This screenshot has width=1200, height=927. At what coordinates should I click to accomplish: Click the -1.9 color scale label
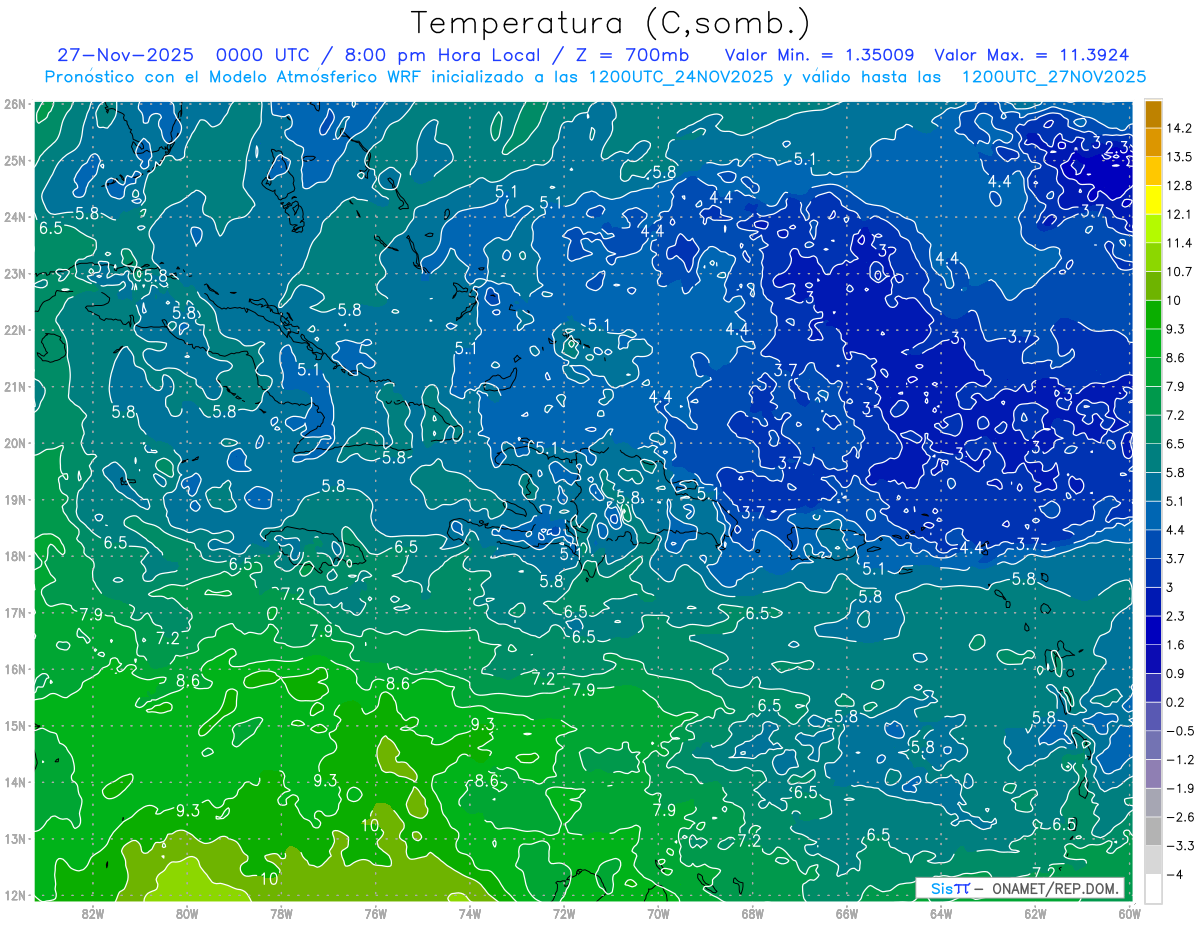tap(1179, 788)
